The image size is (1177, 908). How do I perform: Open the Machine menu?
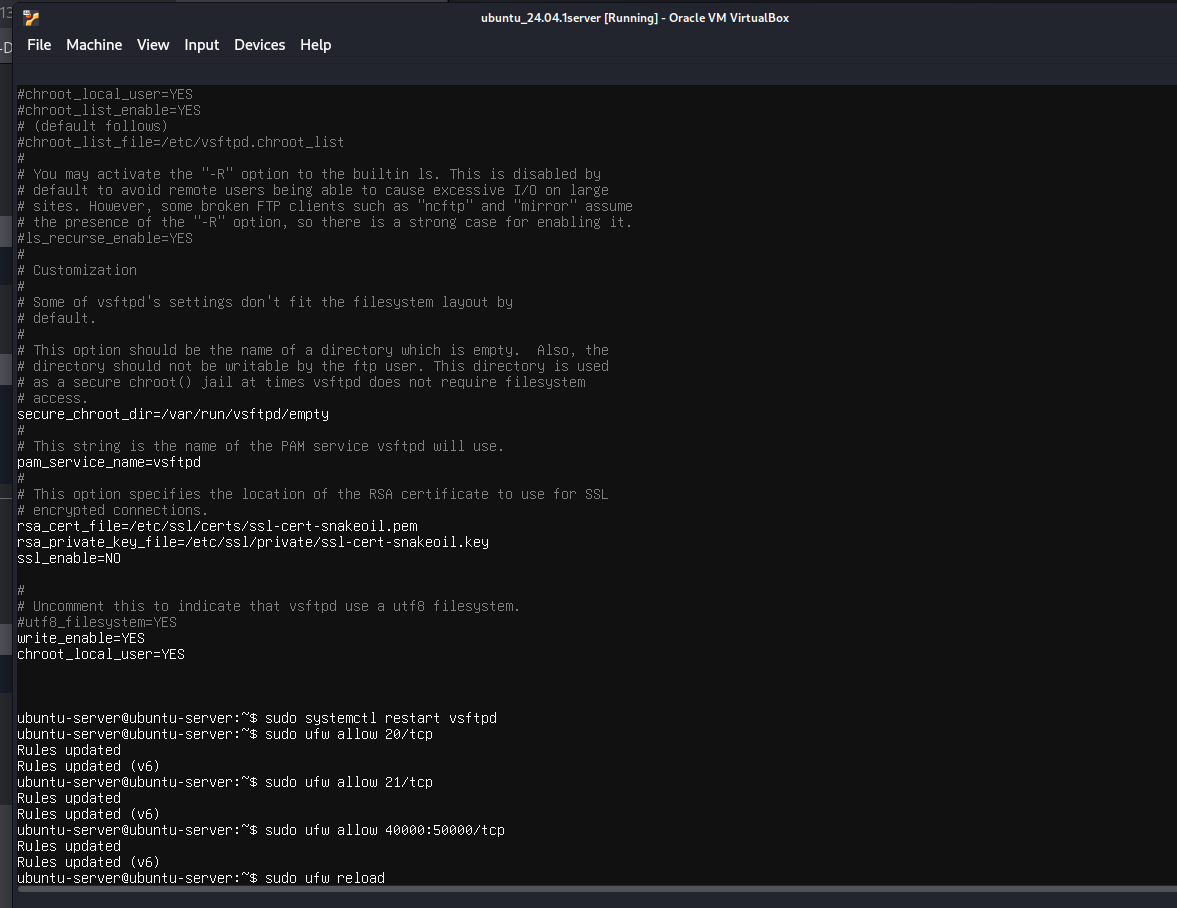[94, 45]
